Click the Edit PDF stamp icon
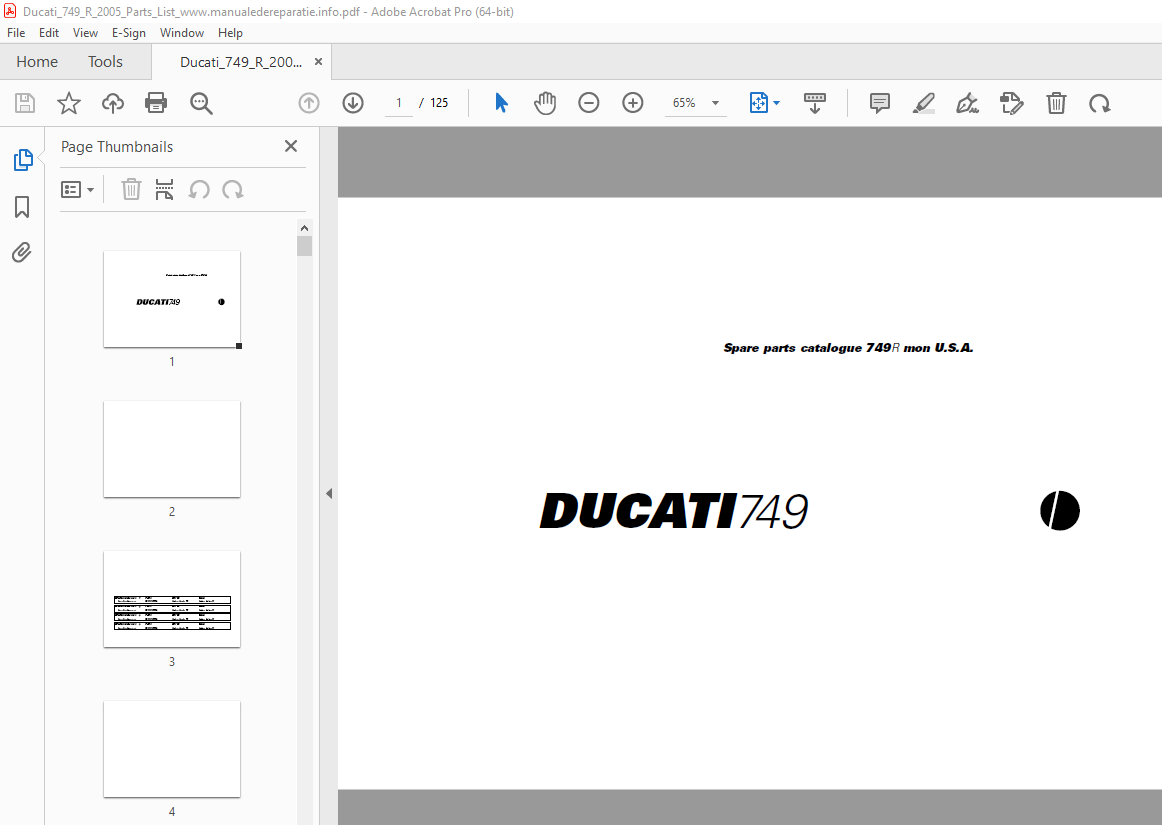This screenshot has width=1162, height=825. pyautogui.click(x=1012, y=103)
